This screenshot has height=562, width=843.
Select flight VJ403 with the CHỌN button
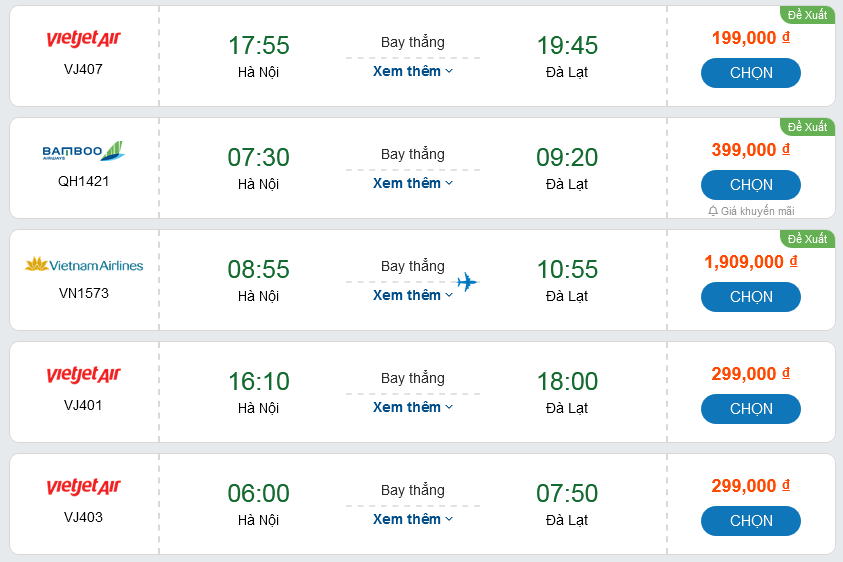[x=751, y=521]
